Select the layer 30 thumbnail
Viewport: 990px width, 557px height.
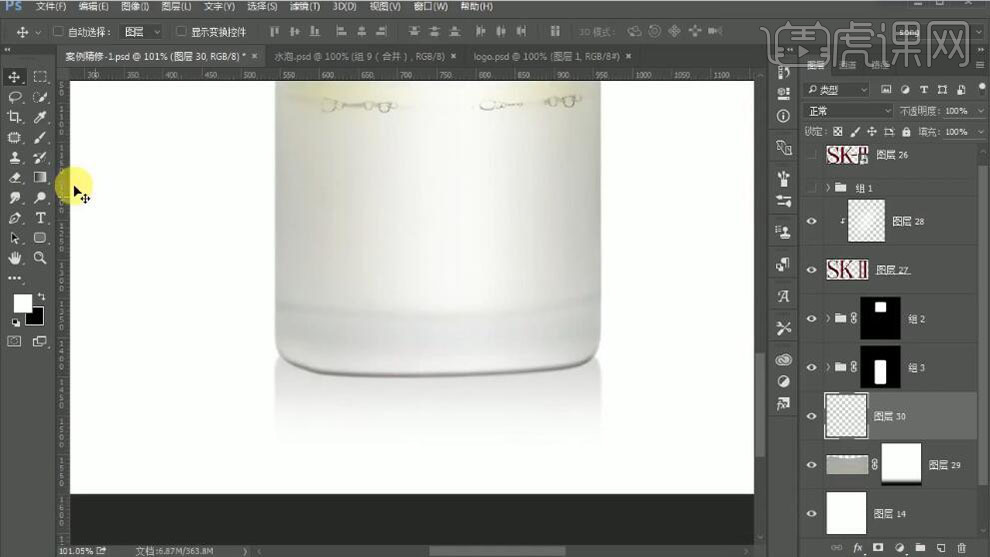pyautogui.click(x=846, y=416)
